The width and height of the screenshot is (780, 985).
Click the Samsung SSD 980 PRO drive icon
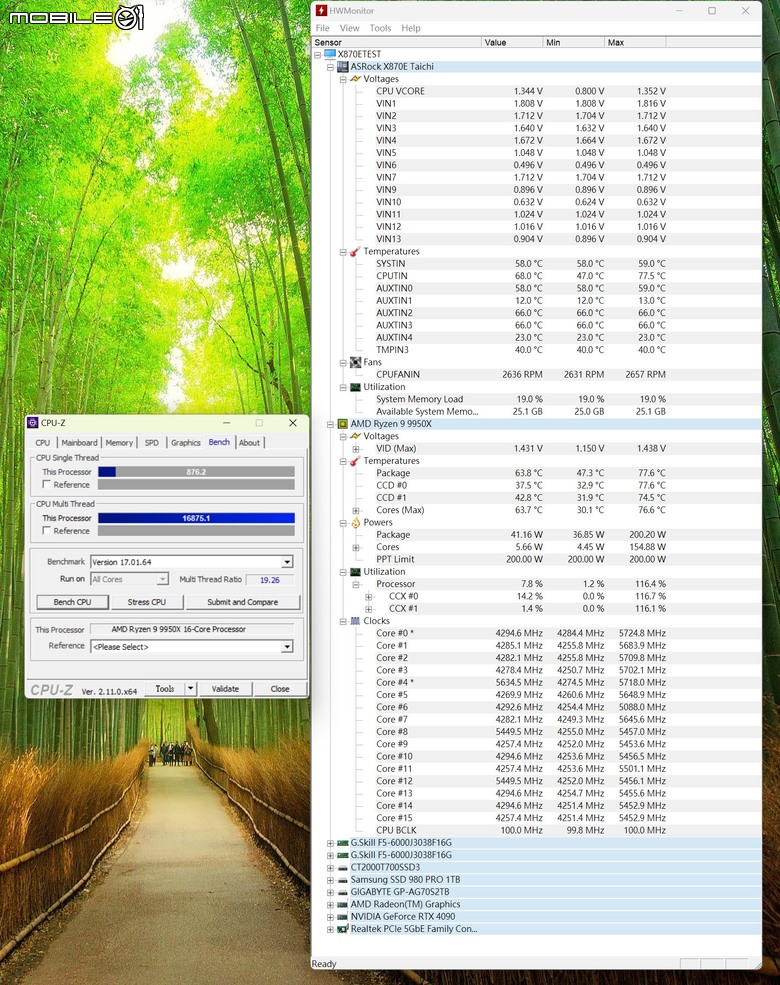[343, 880]
